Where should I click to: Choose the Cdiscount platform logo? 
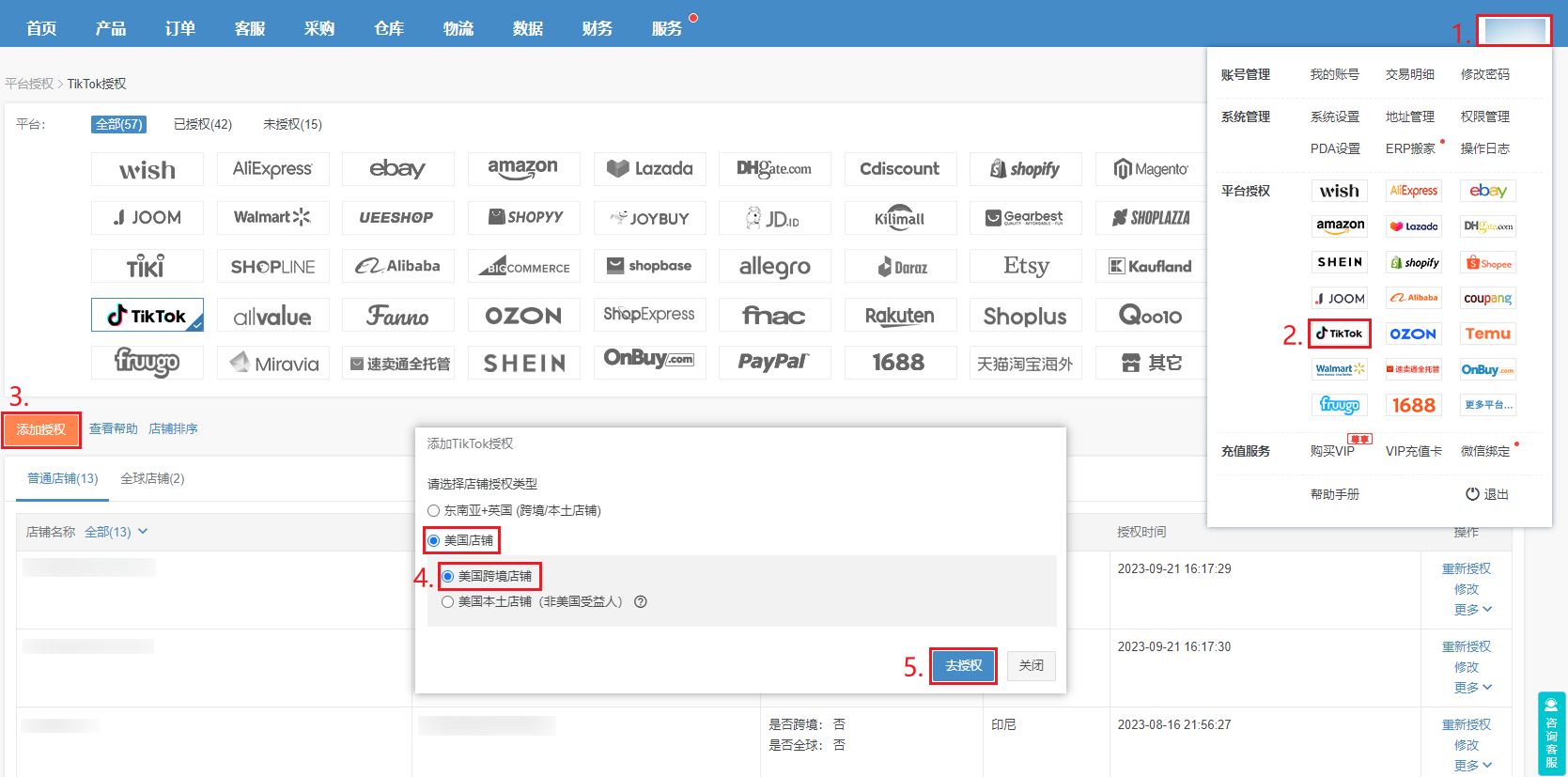900,169
